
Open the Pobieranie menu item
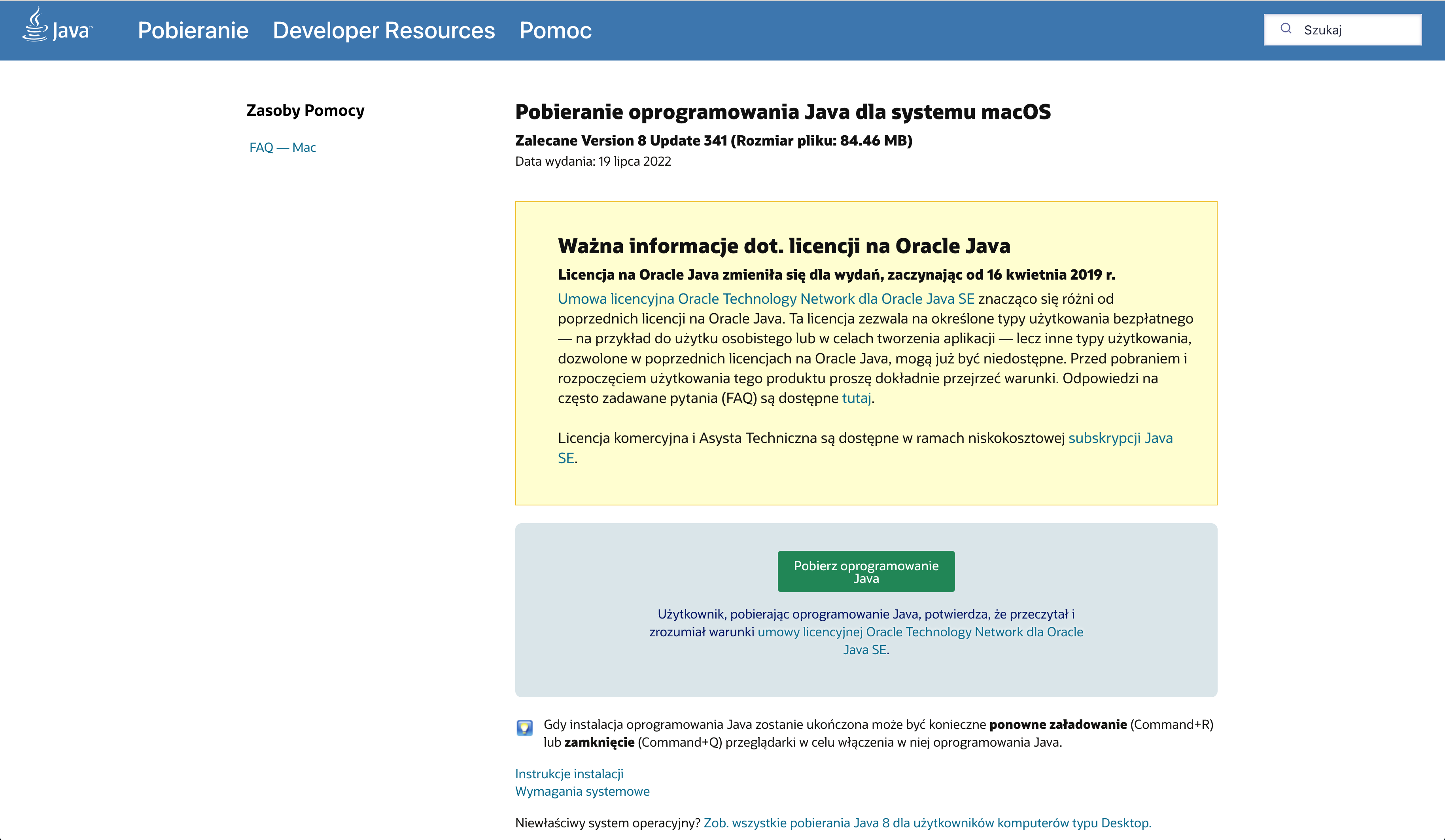point(193,30)
